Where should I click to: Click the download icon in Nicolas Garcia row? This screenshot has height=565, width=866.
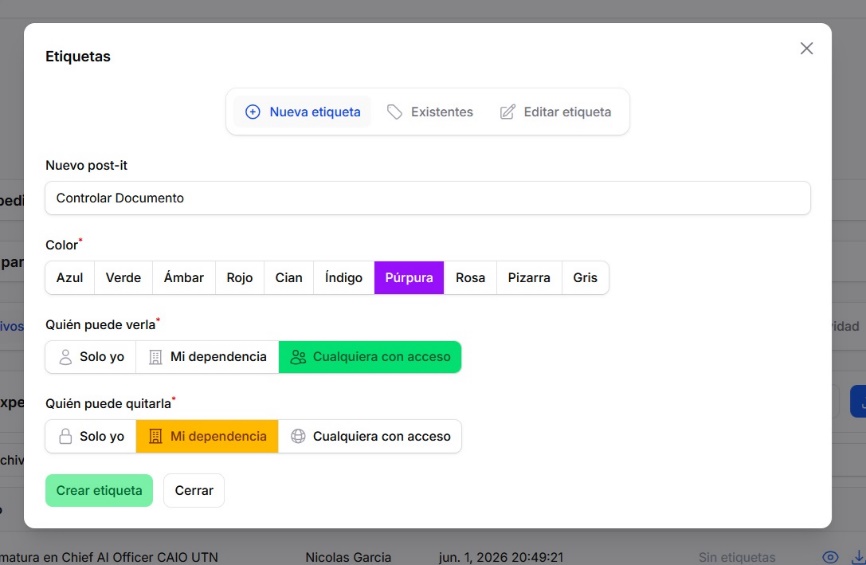click(x=858, y=557)
